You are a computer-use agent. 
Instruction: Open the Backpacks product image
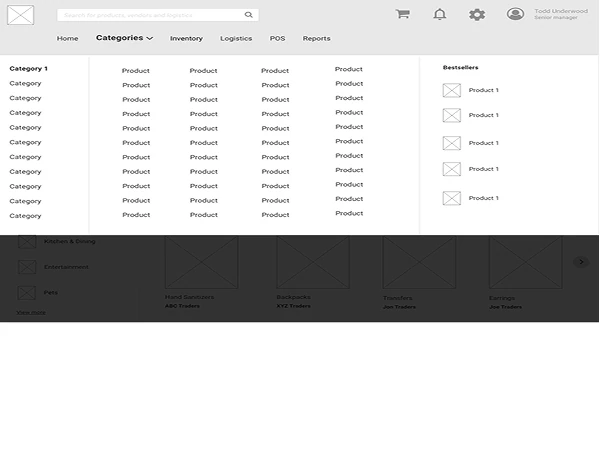point(313,262)
